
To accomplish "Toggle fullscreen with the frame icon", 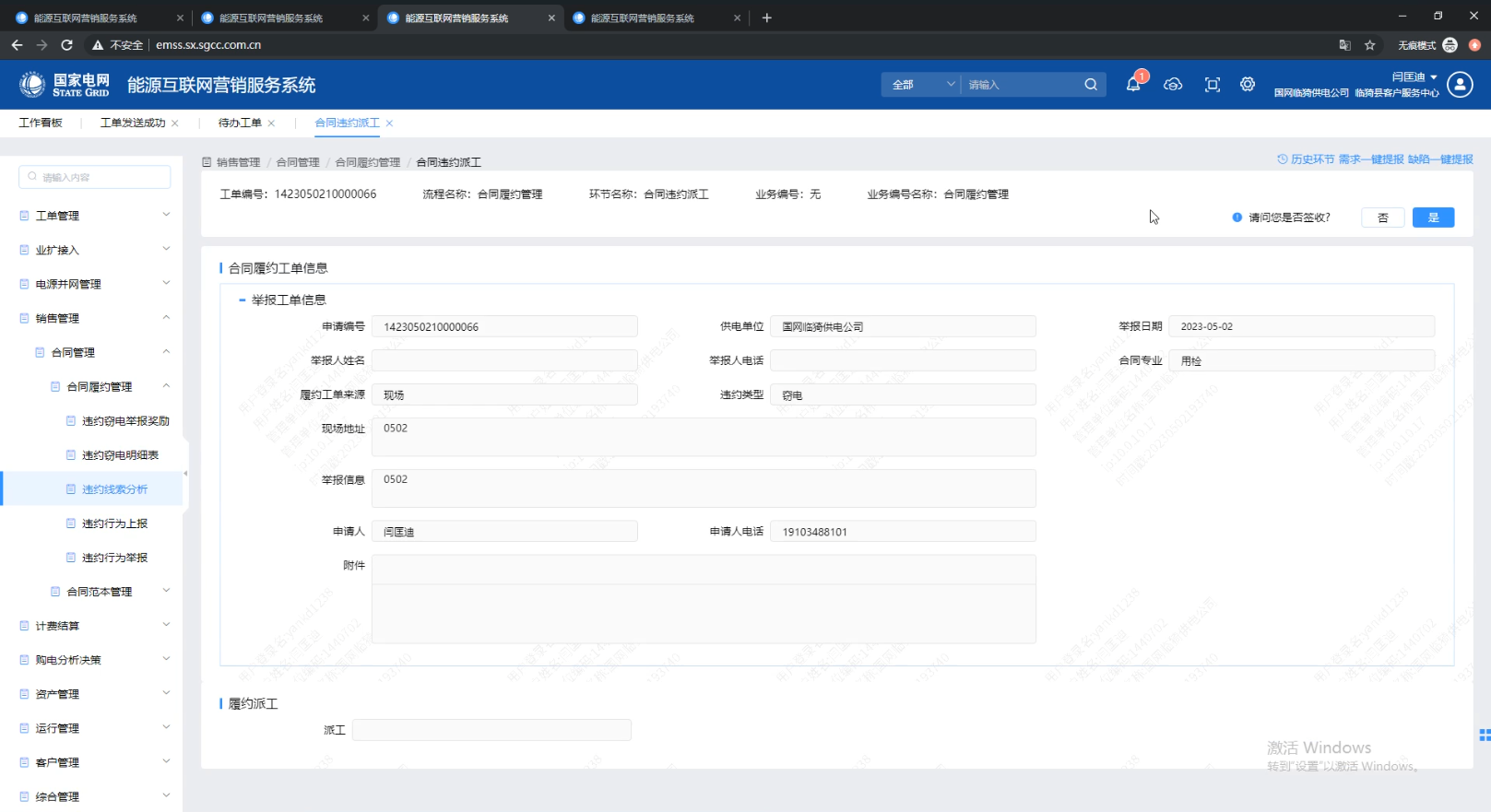I will coord(1213,85).
